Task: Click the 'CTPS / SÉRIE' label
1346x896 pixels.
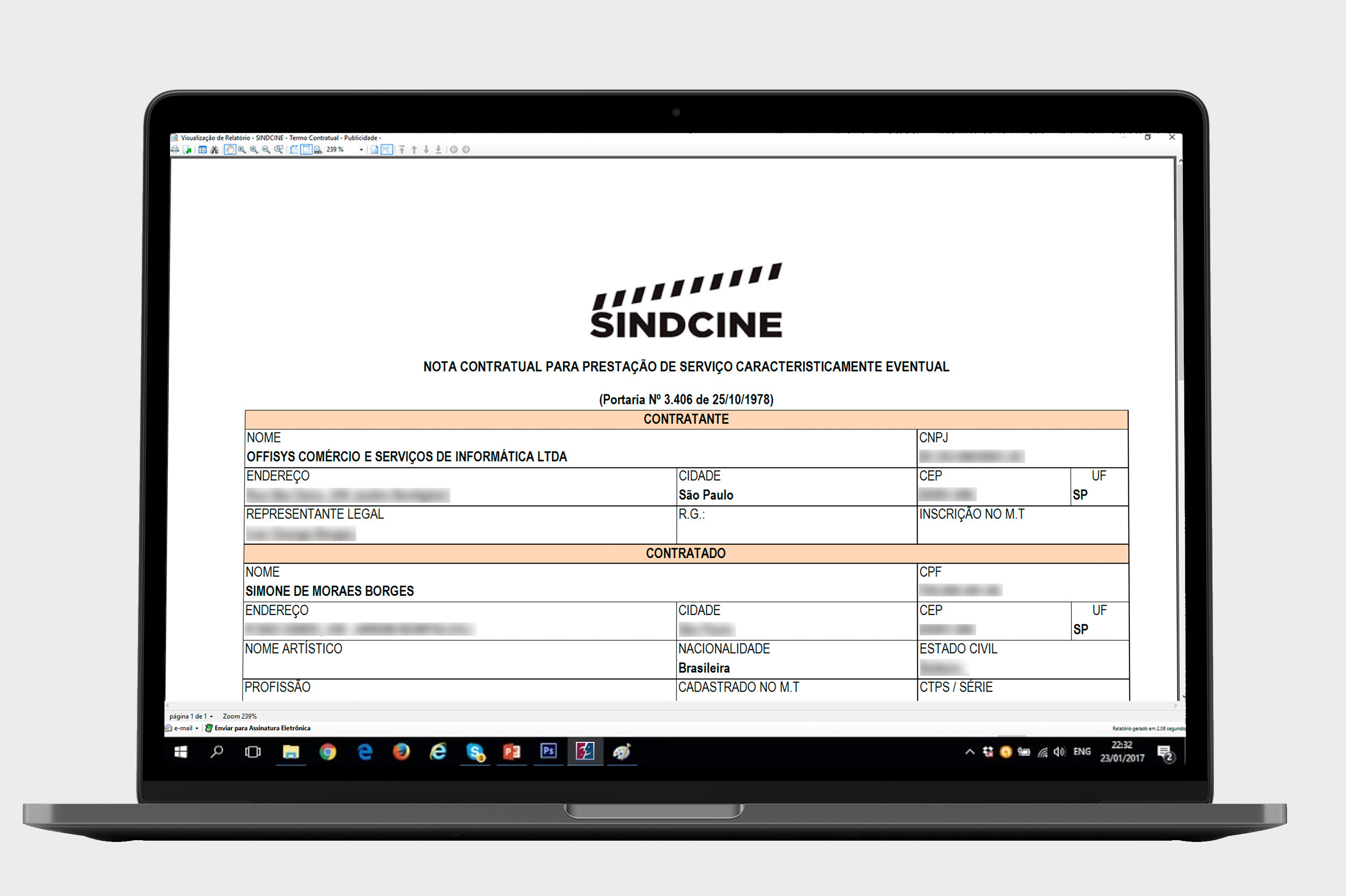Action: 955,687
